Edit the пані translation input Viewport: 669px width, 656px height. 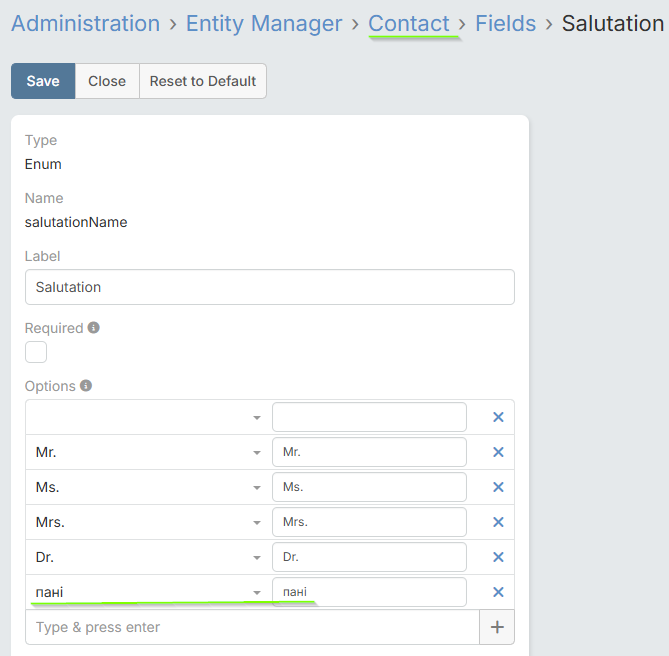[369, 592]
